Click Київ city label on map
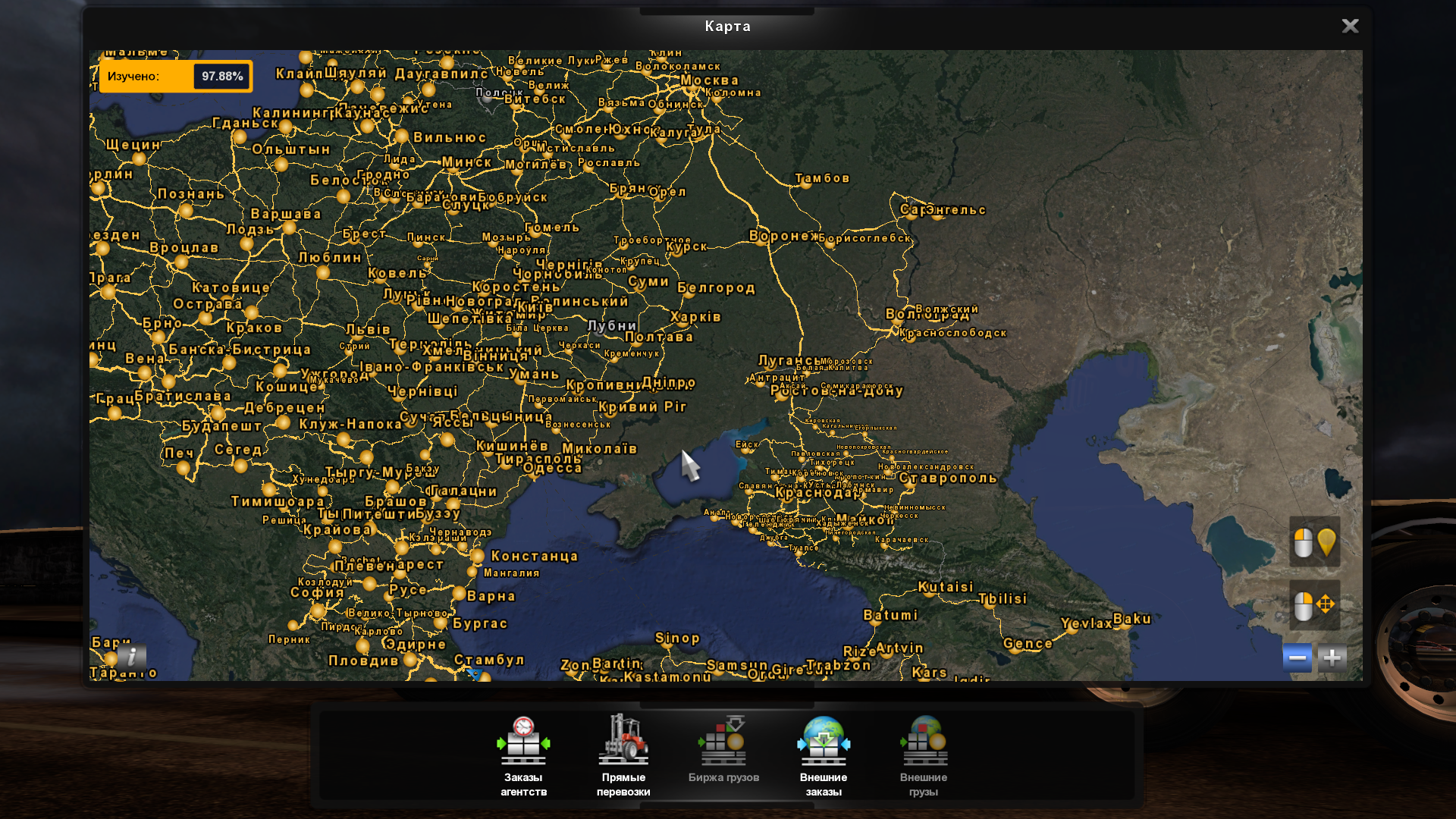1456x819 pixels. 535,307
